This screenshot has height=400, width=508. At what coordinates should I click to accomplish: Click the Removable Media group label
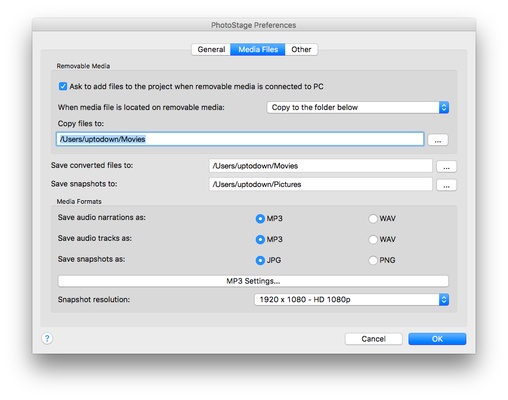(83, 66)
